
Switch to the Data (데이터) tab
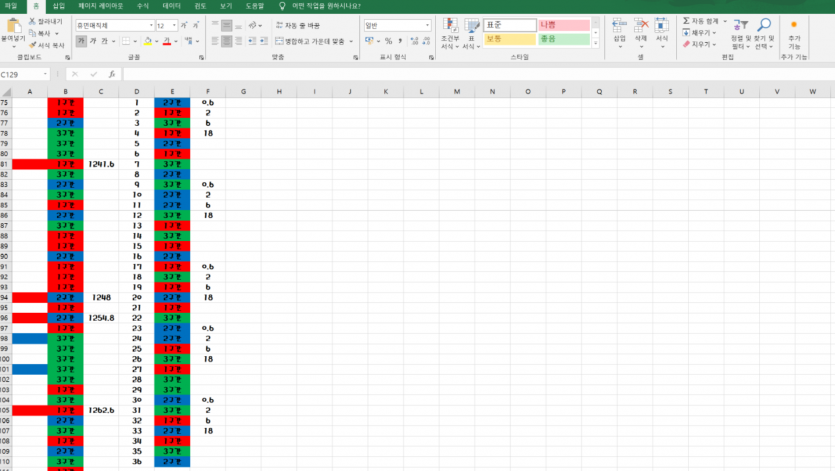(x=171, y=6)
